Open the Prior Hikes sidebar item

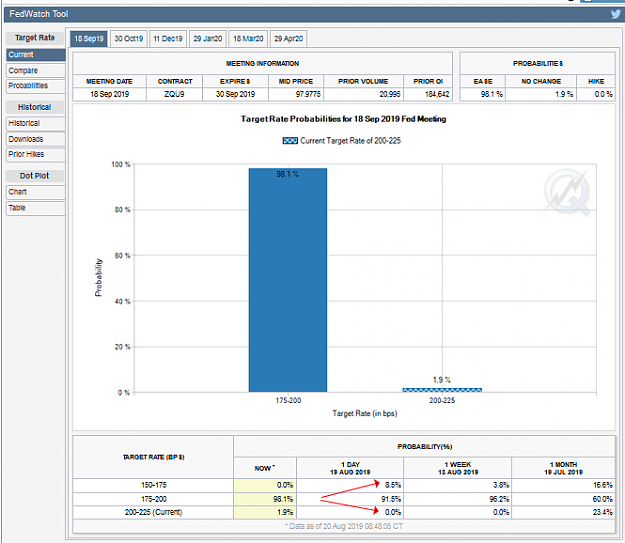pyautogui.click(x=36, y=154)
